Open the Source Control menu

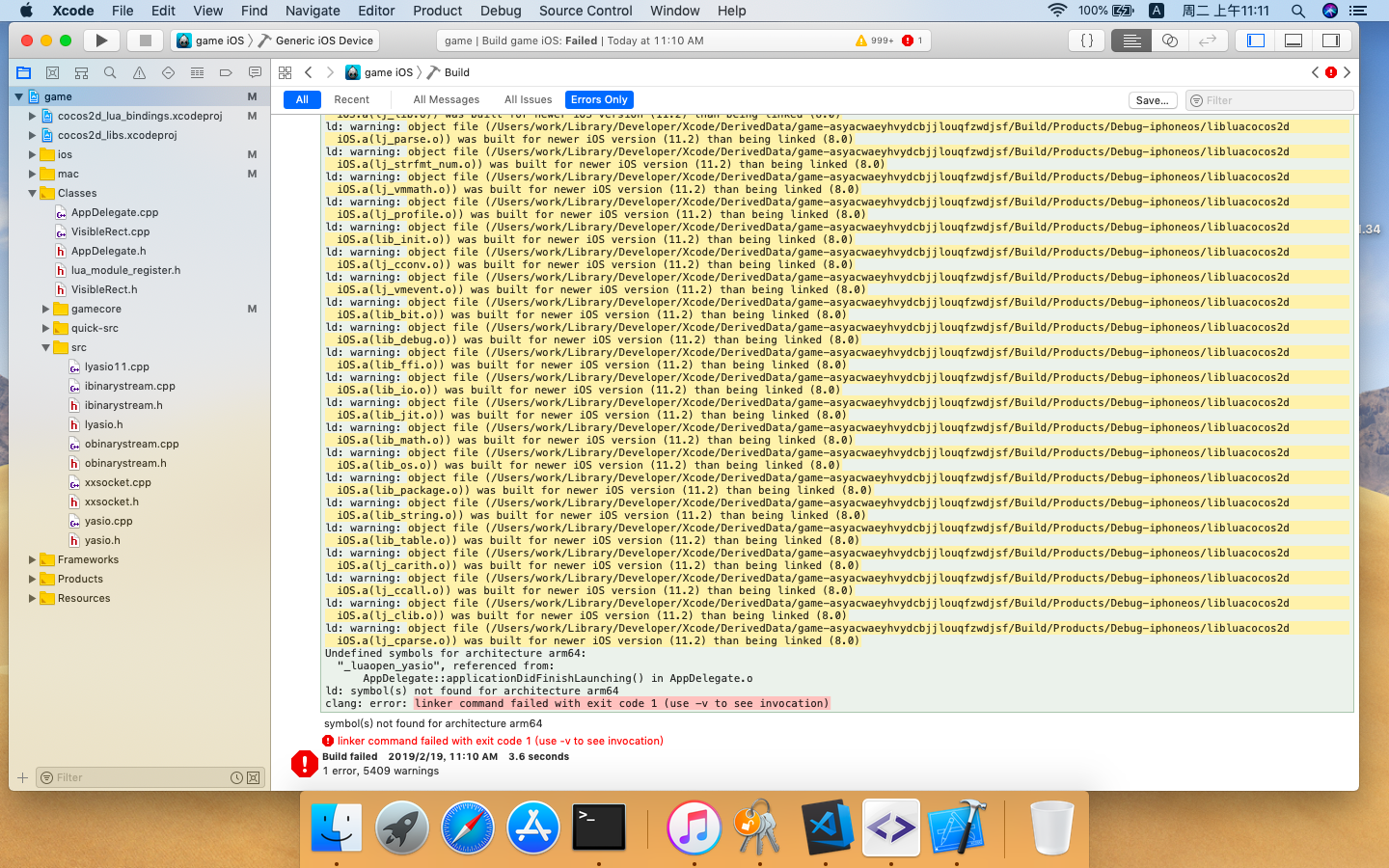coord(586,11)
